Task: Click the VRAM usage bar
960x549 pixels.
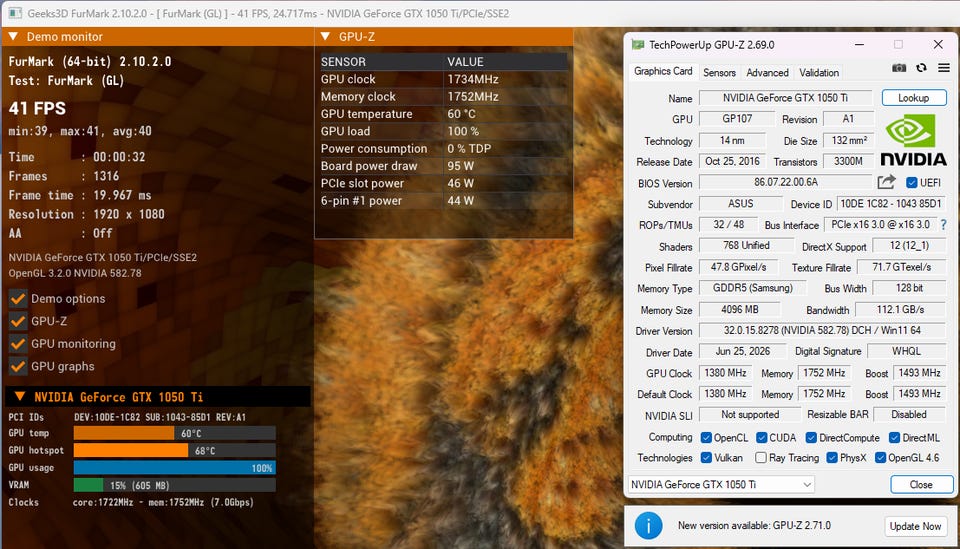Action: pos(174,485)
